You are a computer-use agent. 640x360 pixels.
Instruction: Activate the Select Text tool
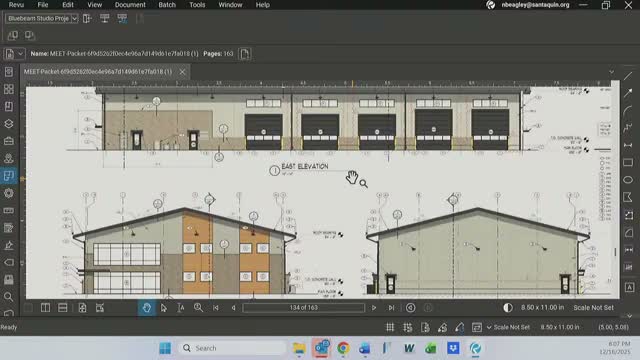coord(181,308)
